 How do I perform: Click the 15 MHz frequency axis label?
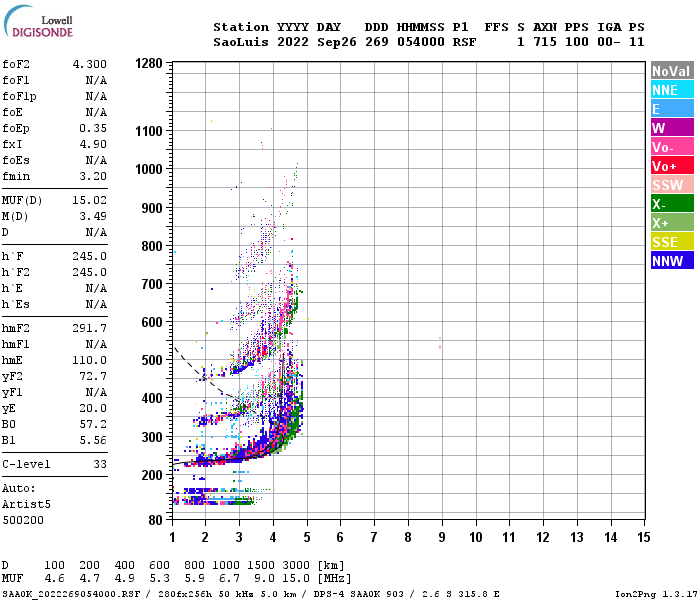coord(644,537)
